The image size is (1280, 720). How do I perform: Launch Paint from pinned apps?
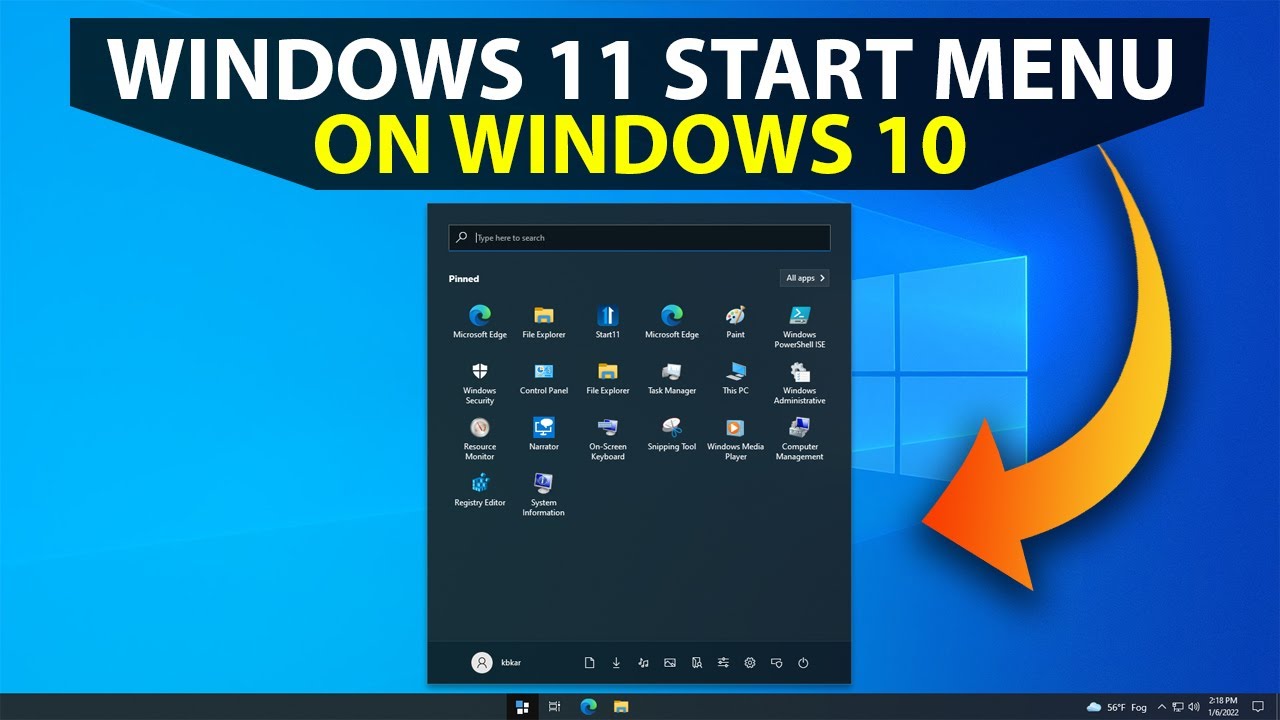[x=735, y=322]
